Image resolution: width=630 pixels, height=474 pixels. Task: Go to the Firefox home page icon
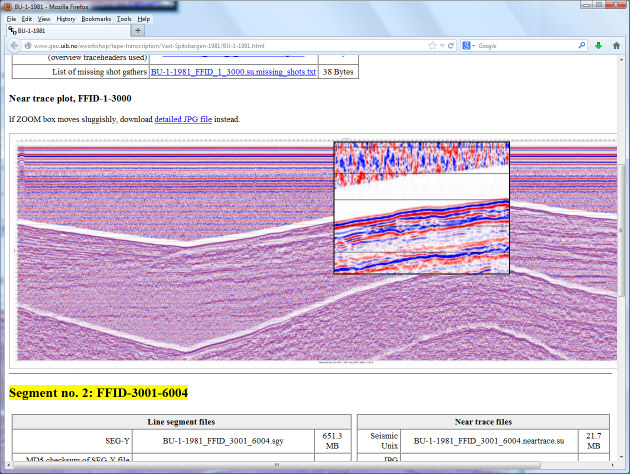pos(615,46)
